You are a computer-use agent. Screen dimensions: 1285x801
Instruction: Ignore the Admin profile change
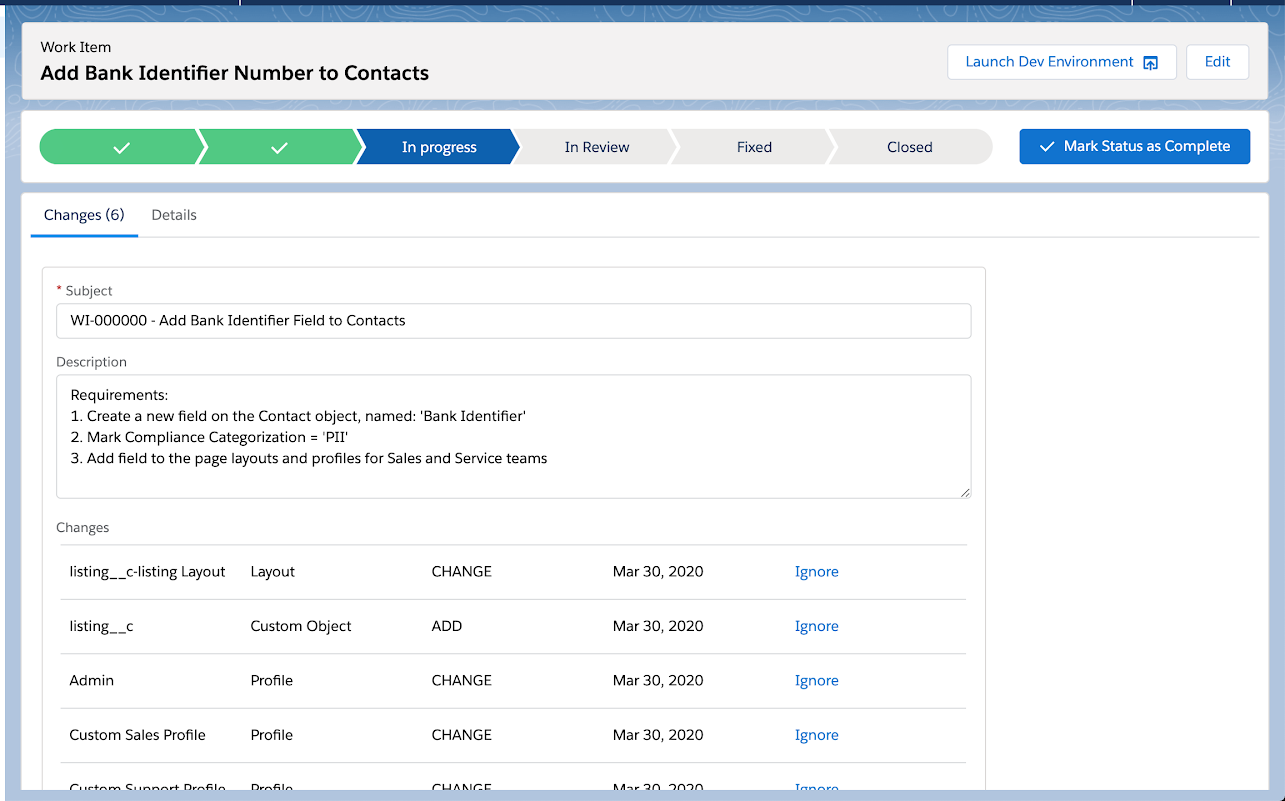[816, 680]
